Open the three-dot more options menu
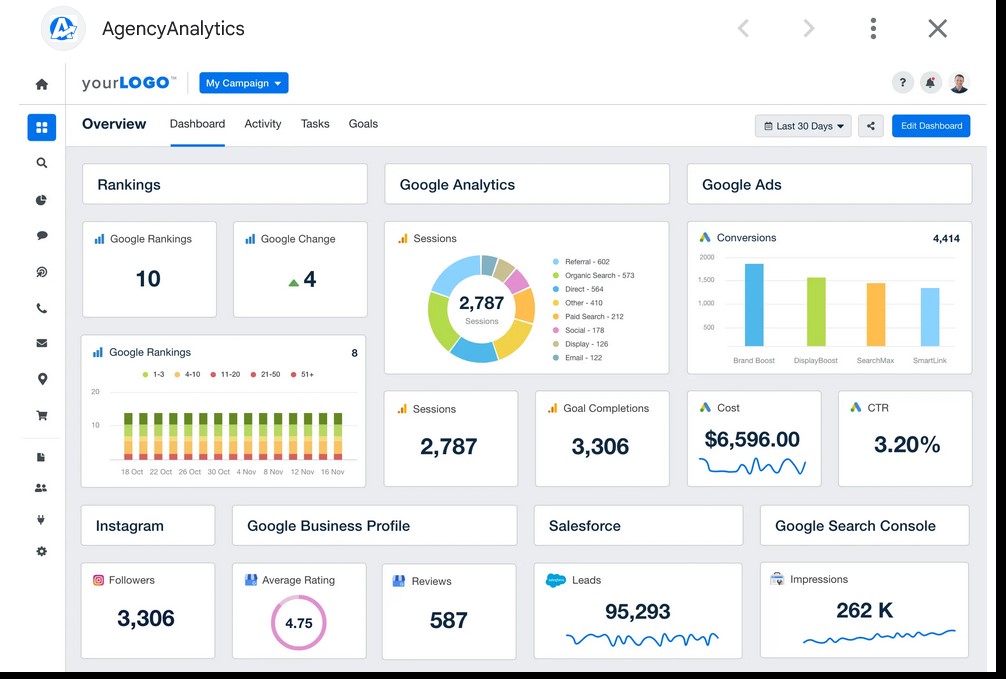Image resolution: width=1006 pixels, height=679 pixels. (873, 28)
